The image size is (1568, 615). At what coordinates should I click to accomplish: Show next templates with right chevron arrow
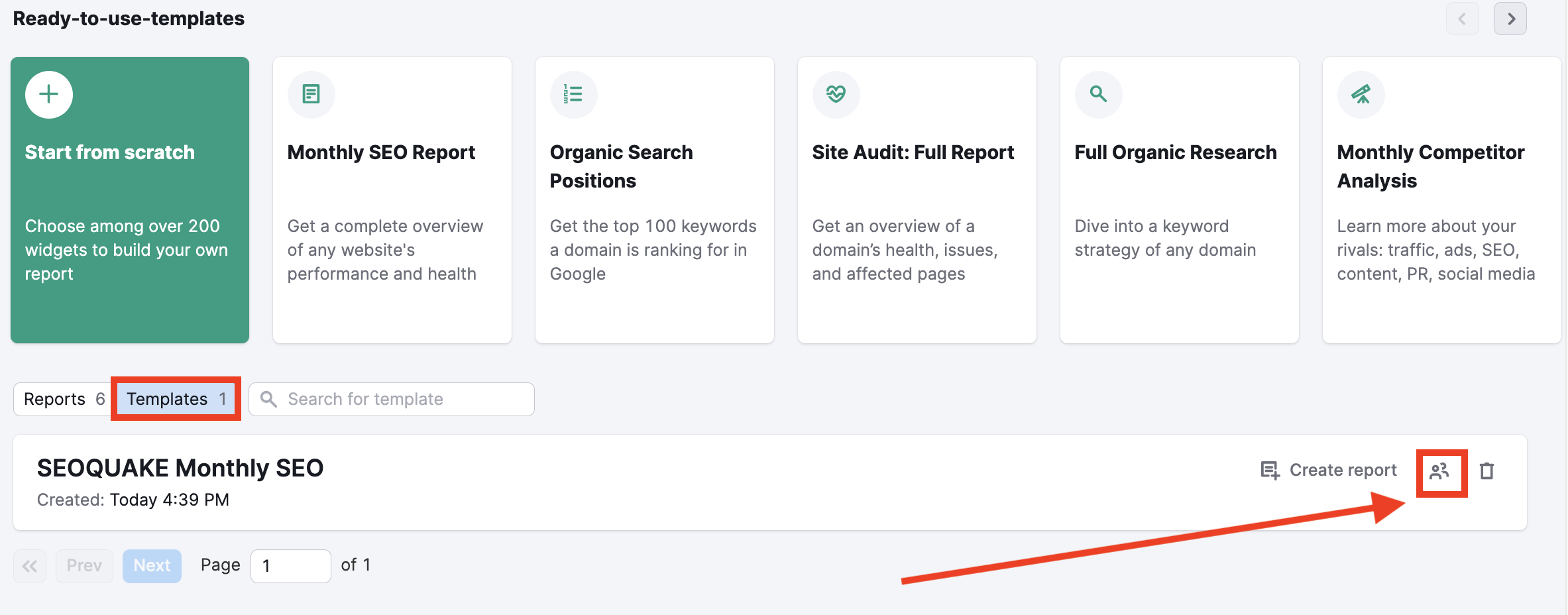(1510, 19)
